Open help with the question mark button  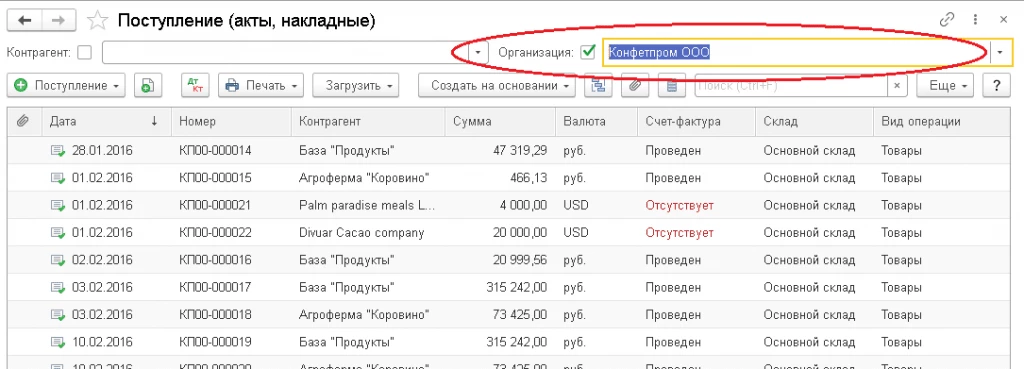tap(997, 86)
